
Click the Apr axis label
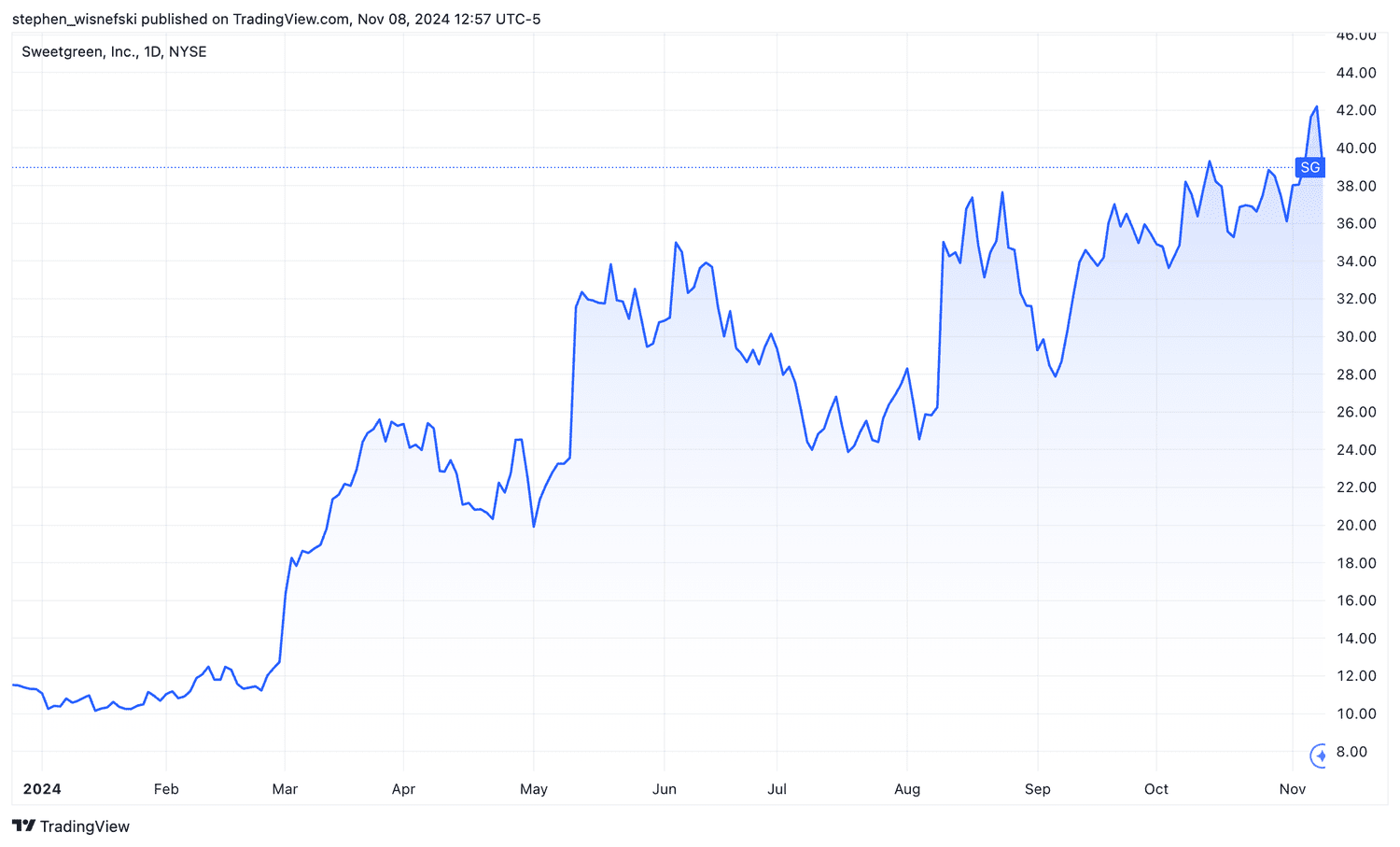click(403, 789)
